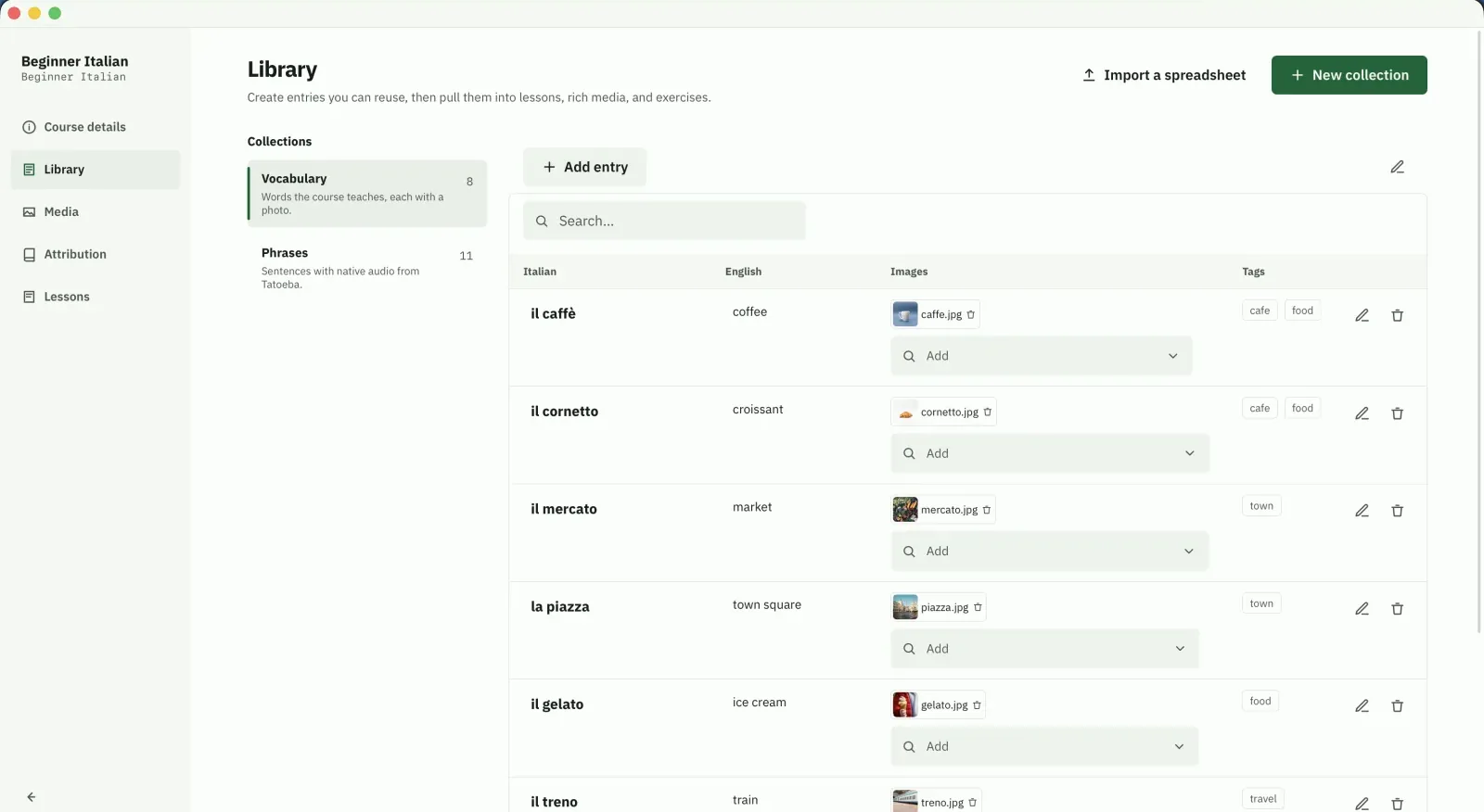
Task: Open the gelato.jpg thumbnail
Action: coord(905,705)
